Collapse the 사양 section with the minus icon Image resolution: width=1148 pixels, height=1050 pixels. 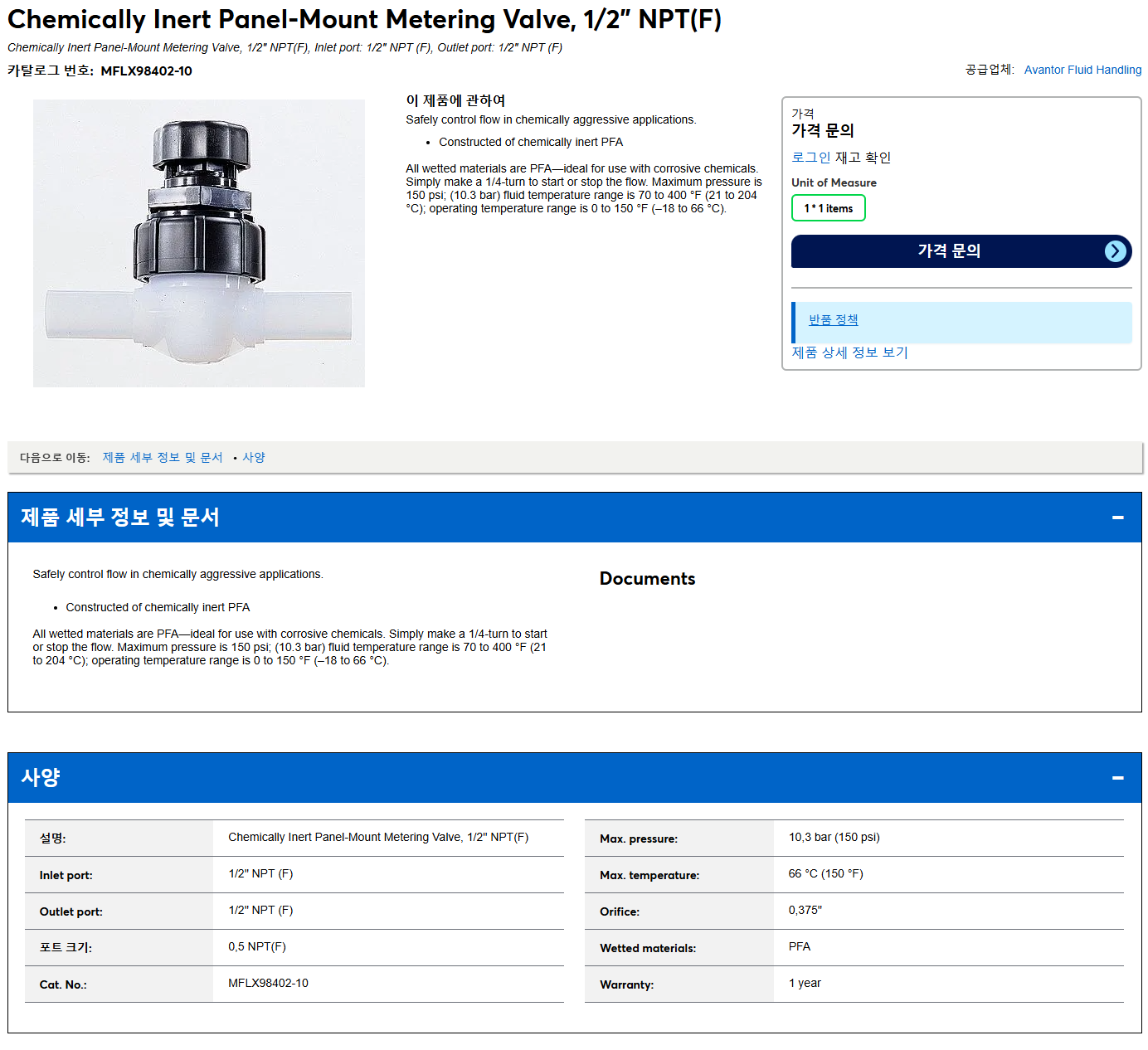pyautogui.click(x=1118, y=778)
